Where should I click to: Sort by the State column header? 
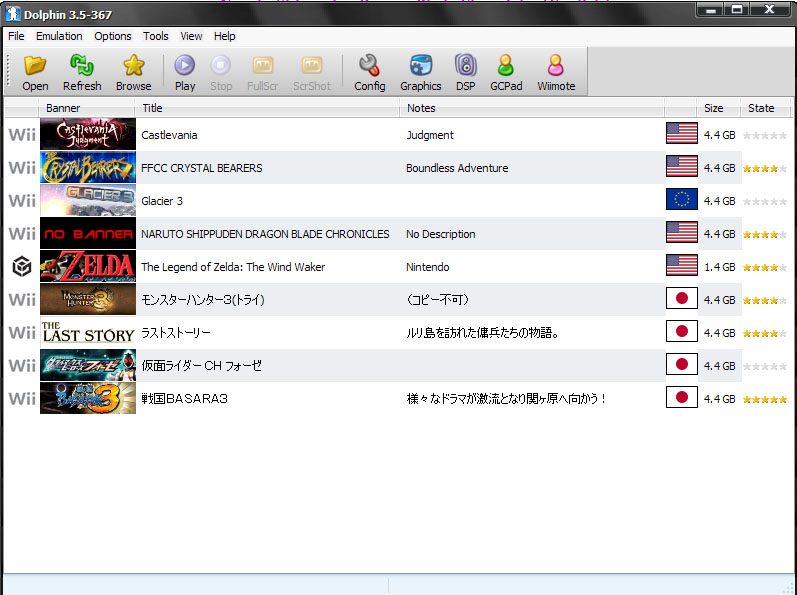click(x=766, y=108)
